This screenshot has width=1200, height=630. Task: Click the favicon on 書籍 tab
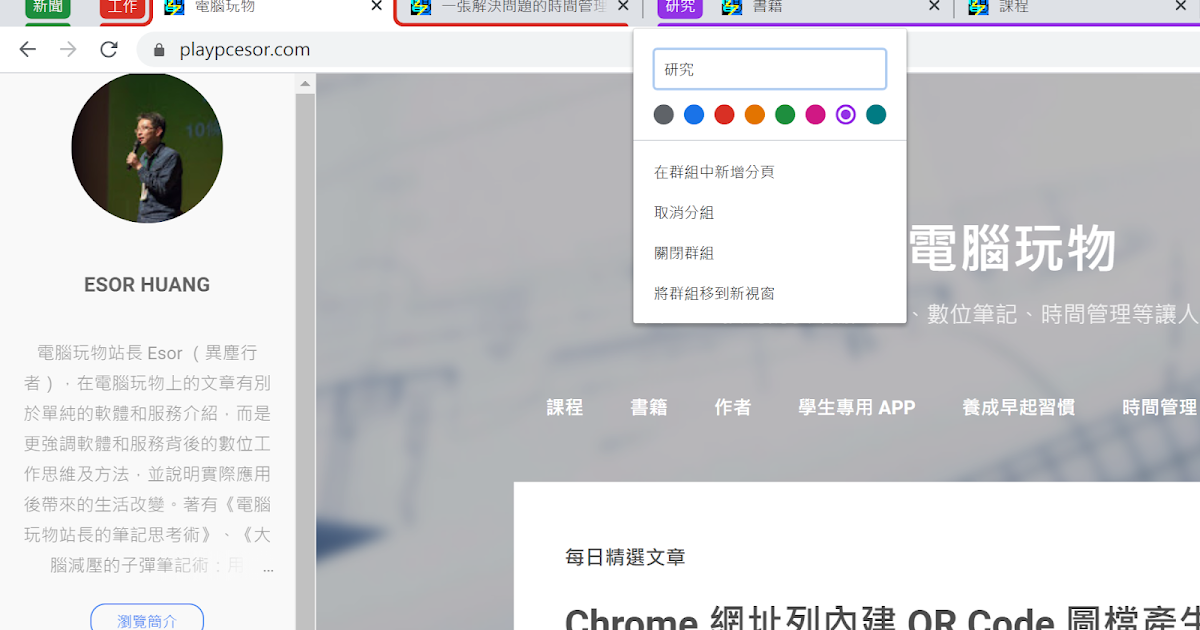pyautogui.click(x=731, y=6)
